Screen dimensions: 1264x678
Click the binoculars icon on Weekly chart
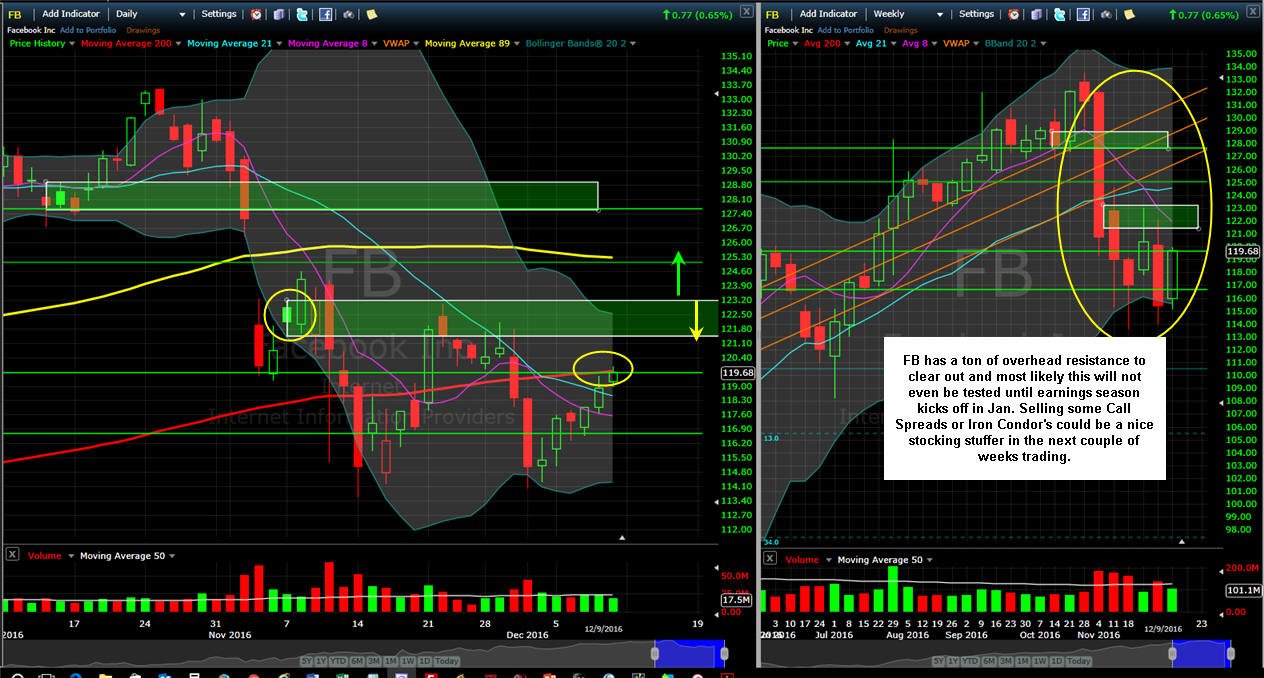point(1106,14)
